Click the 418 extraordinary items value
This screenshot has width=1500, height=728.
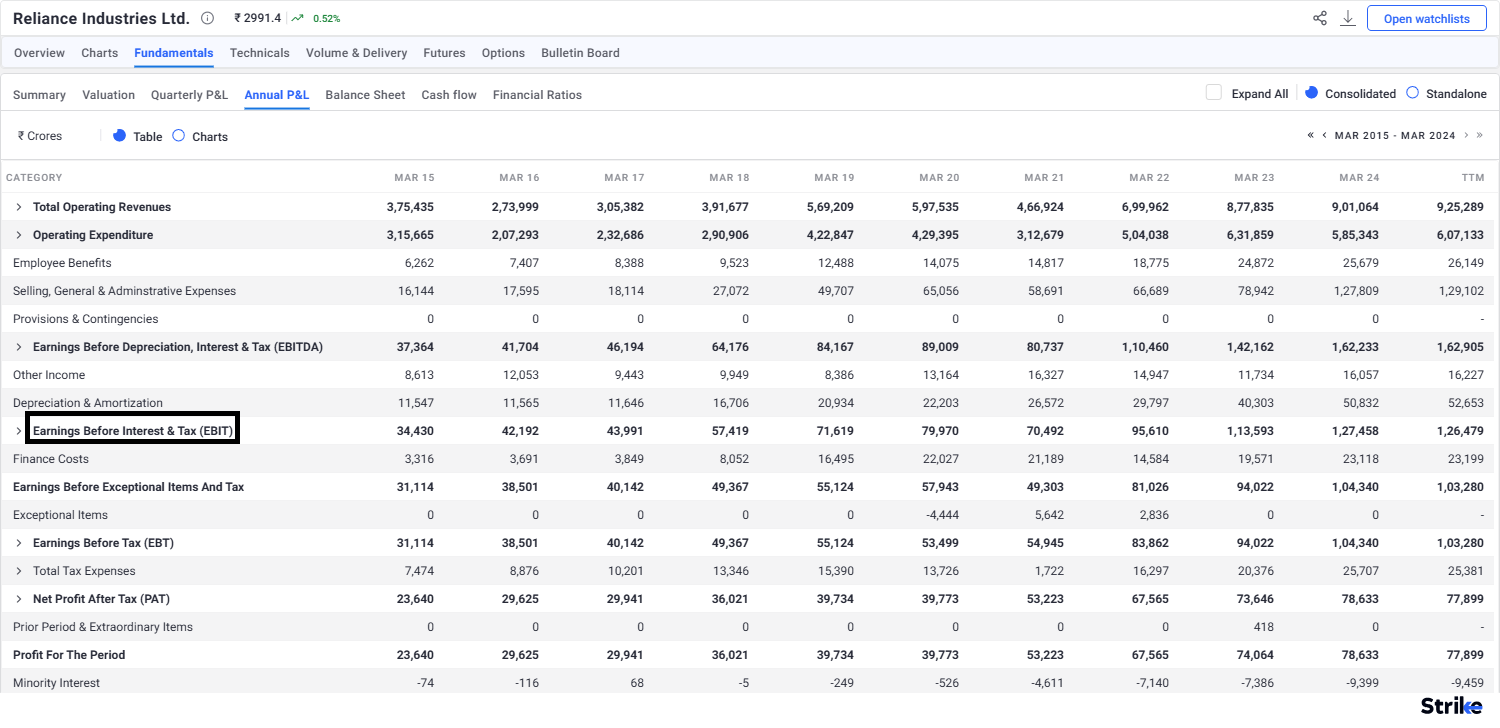point(1264,627)
